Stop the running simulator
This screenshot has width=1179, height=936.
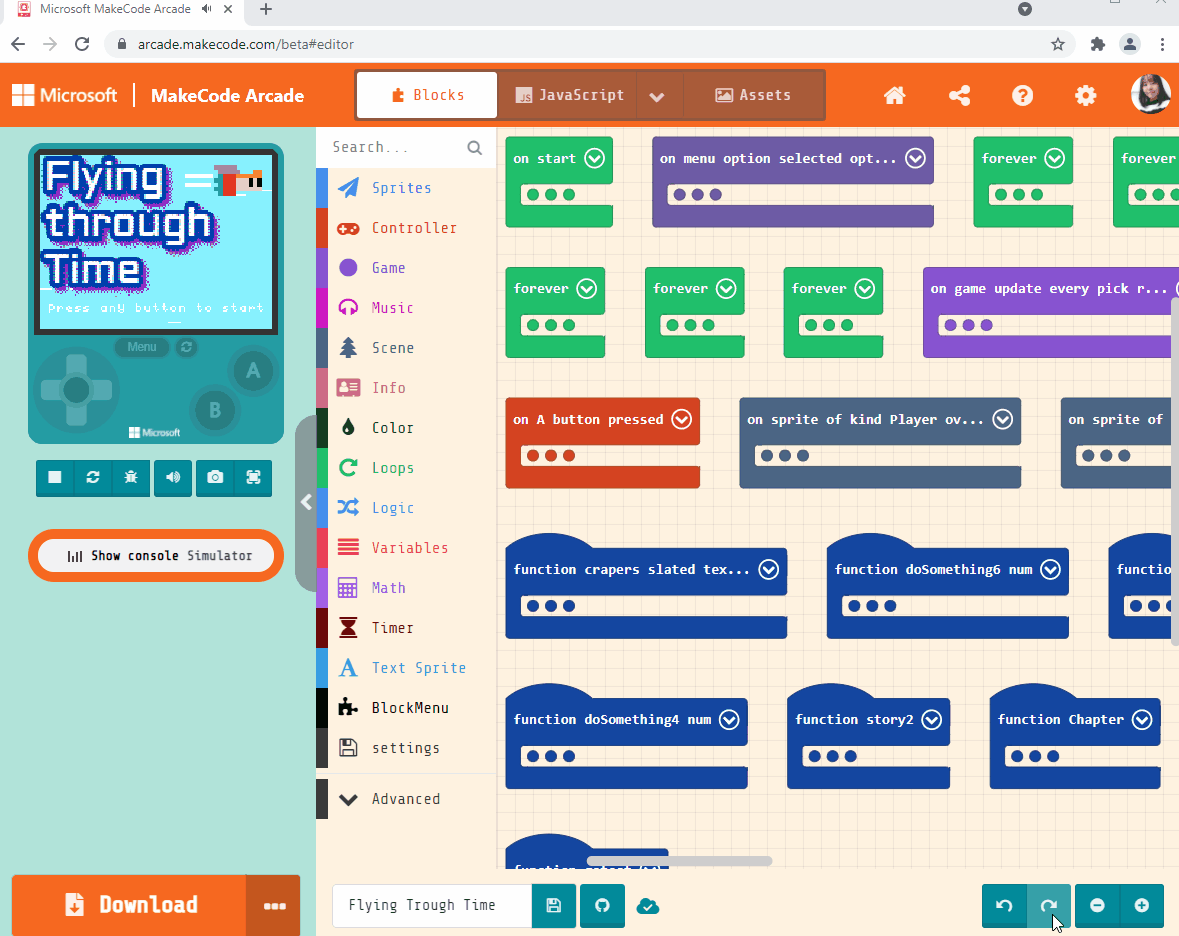point(55,478)
